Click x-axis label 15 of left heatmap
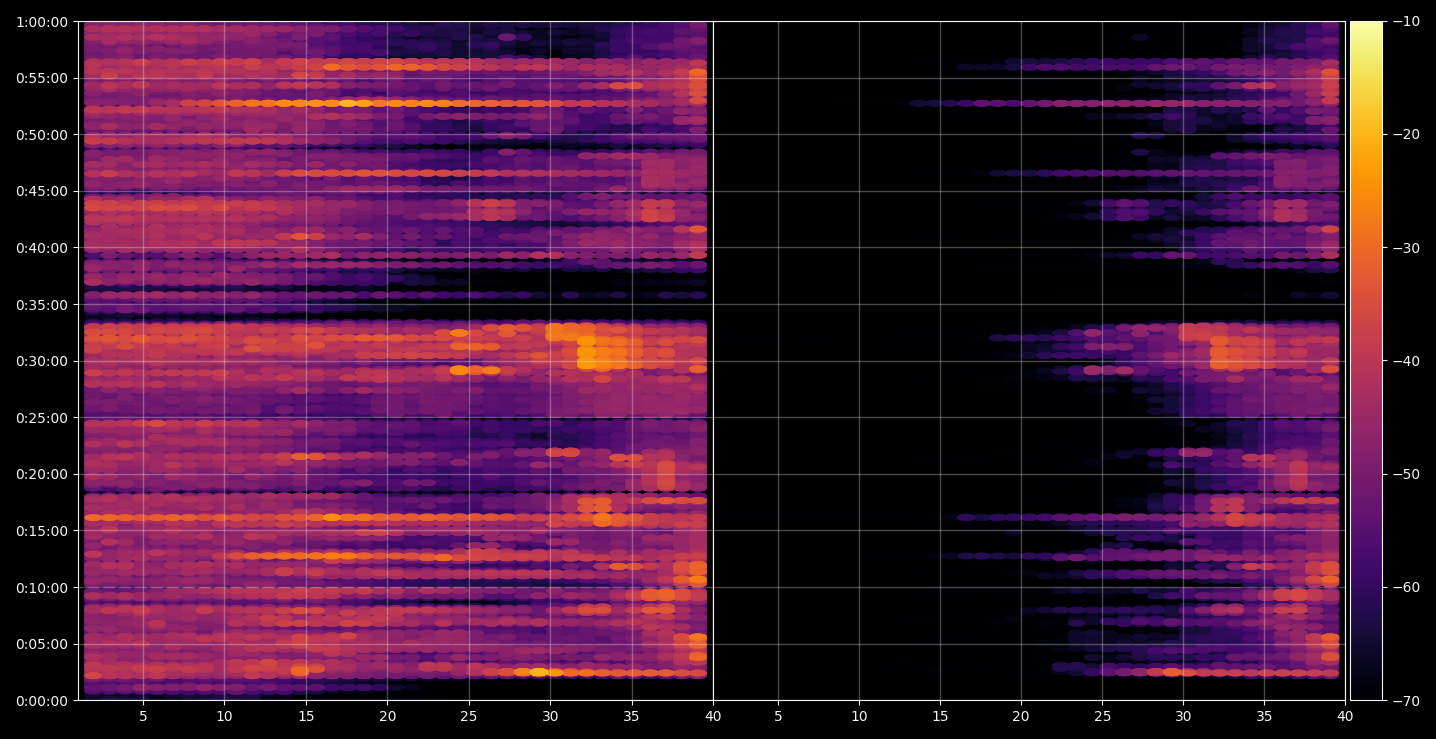Screen dimensions: 1436x739 point(306,716)
